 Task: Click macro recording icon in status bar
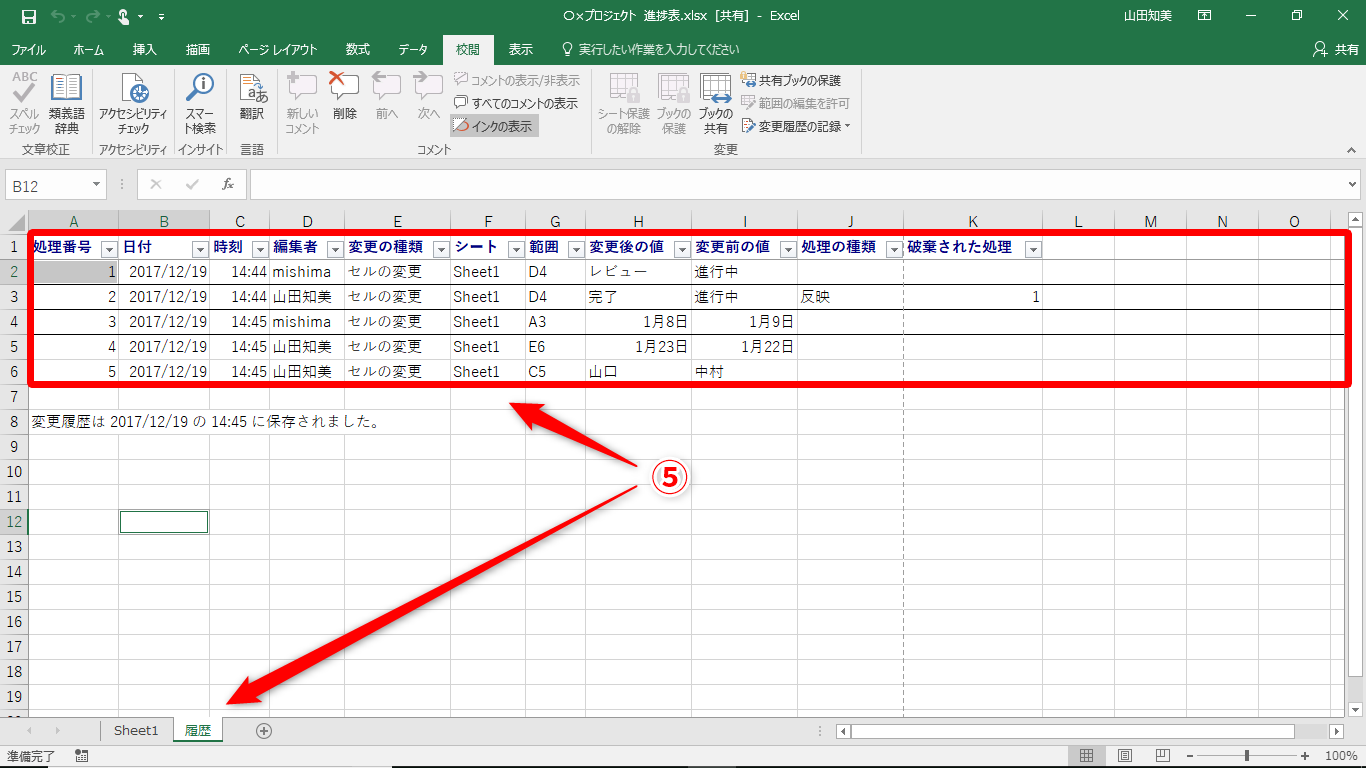click(x=82, y=756)
